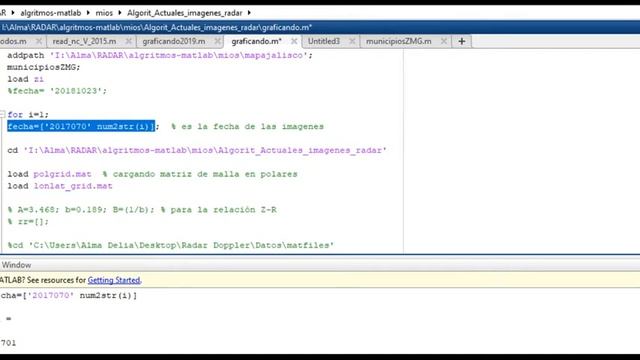Close the read_nc_V_2015.m tab

[128, 41]
